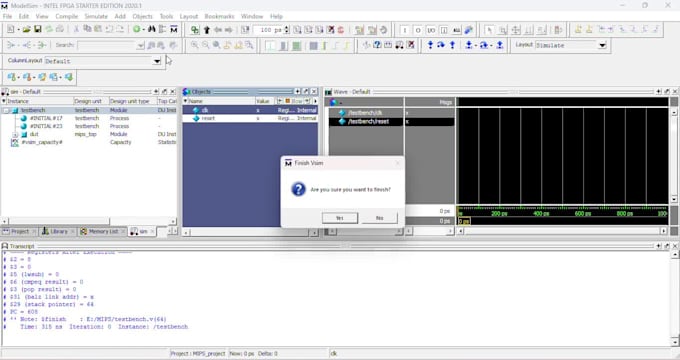The width and height of the screenshot is (680, 360).
Task: Click the Break simulation red X icon
Action: click(331, 30)
